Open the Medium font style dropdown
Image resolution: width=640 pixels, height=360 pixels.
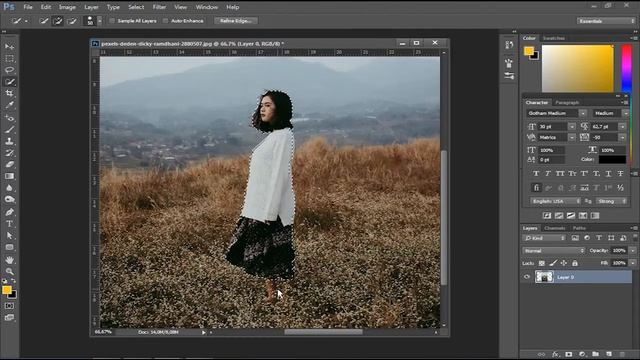pyautogui.click(x=625, y=113)
